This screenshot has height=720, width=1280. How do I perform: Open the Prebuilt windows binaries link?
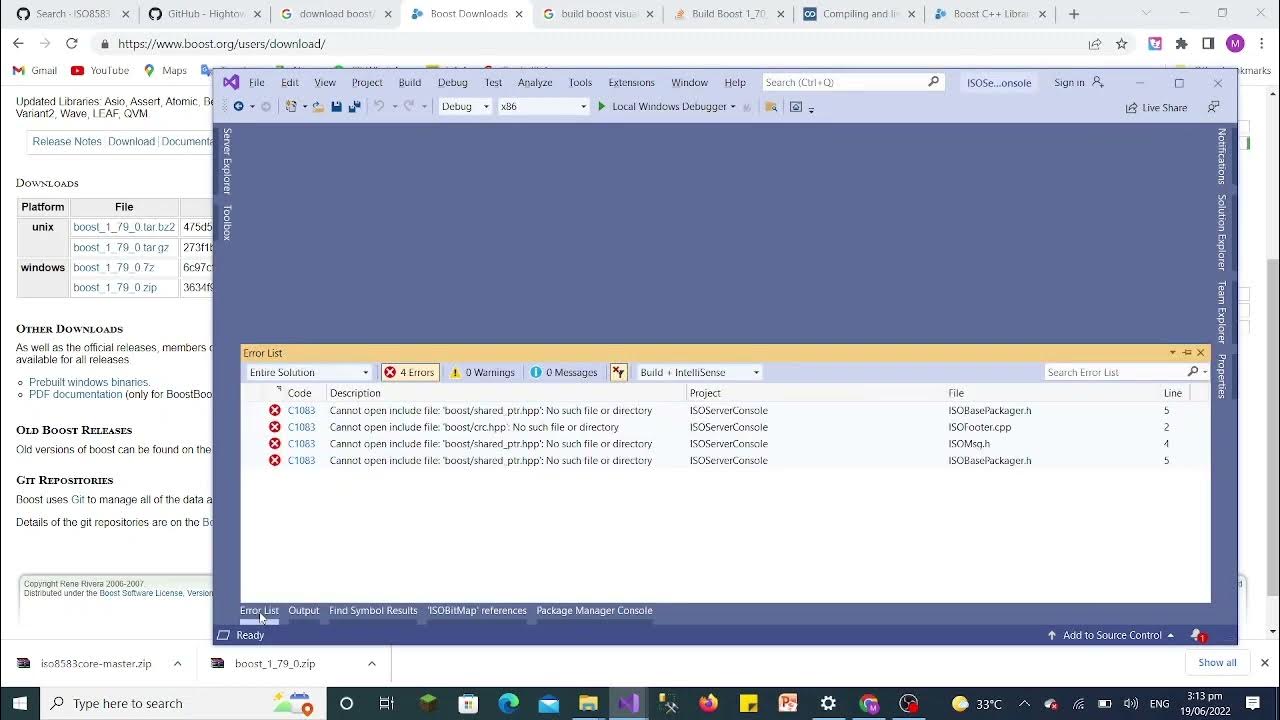click(89, 382)
